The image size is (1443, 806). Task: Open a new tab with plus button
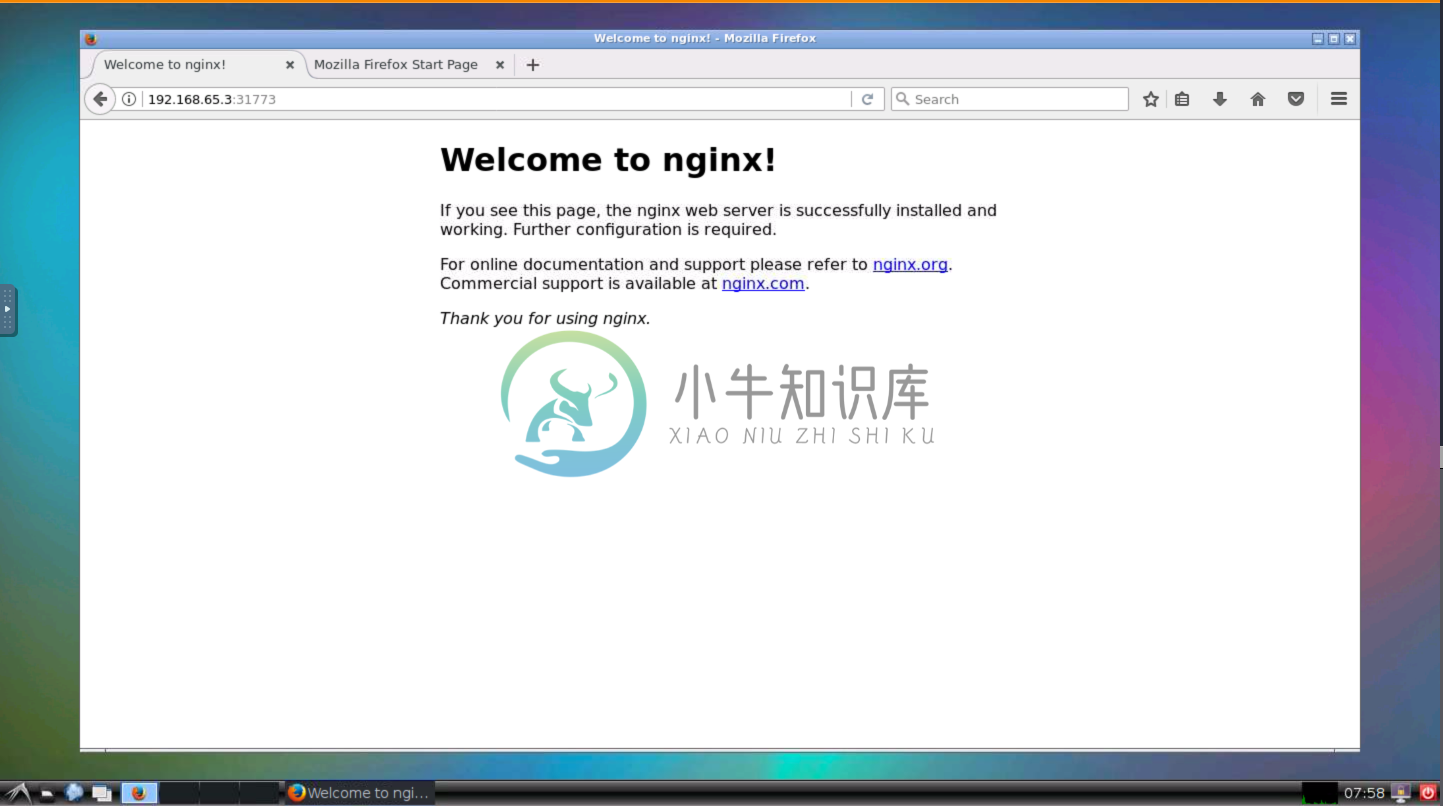533,65
